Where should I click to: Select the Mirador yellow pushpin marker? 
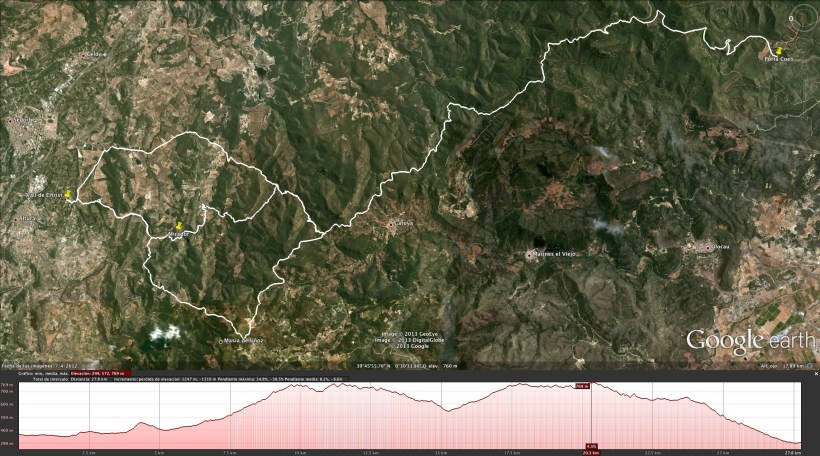point(179,226)
